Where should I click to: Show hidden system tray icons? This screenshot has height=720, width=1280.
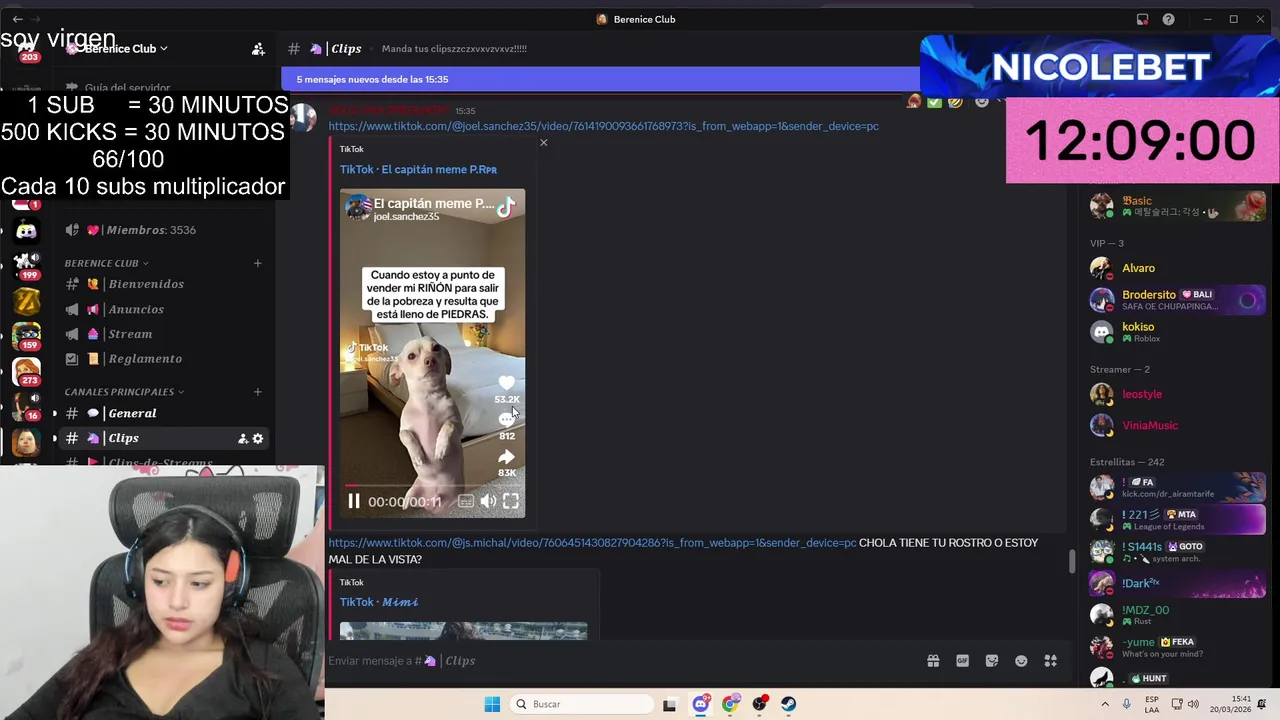1104,704
